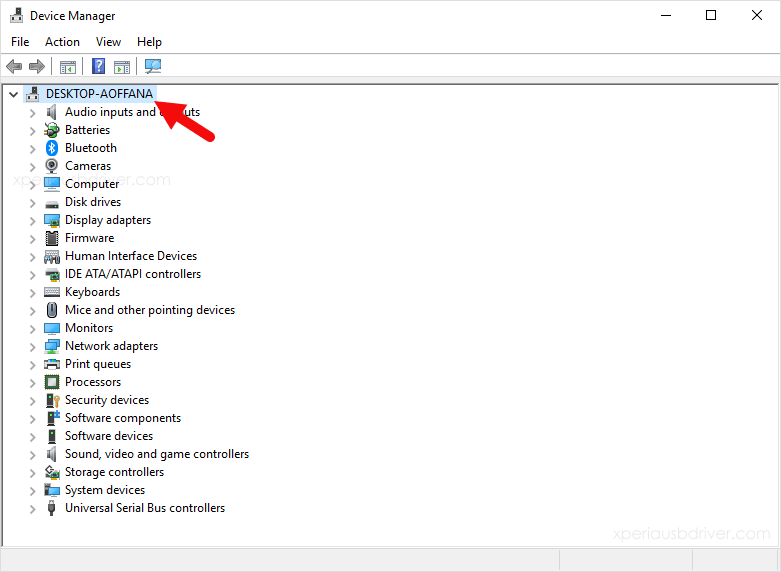Click the Forward arrow toolbar icon
Image resolution: width=781 pixels, height=572 pixels.
click(x=37, y=66)
